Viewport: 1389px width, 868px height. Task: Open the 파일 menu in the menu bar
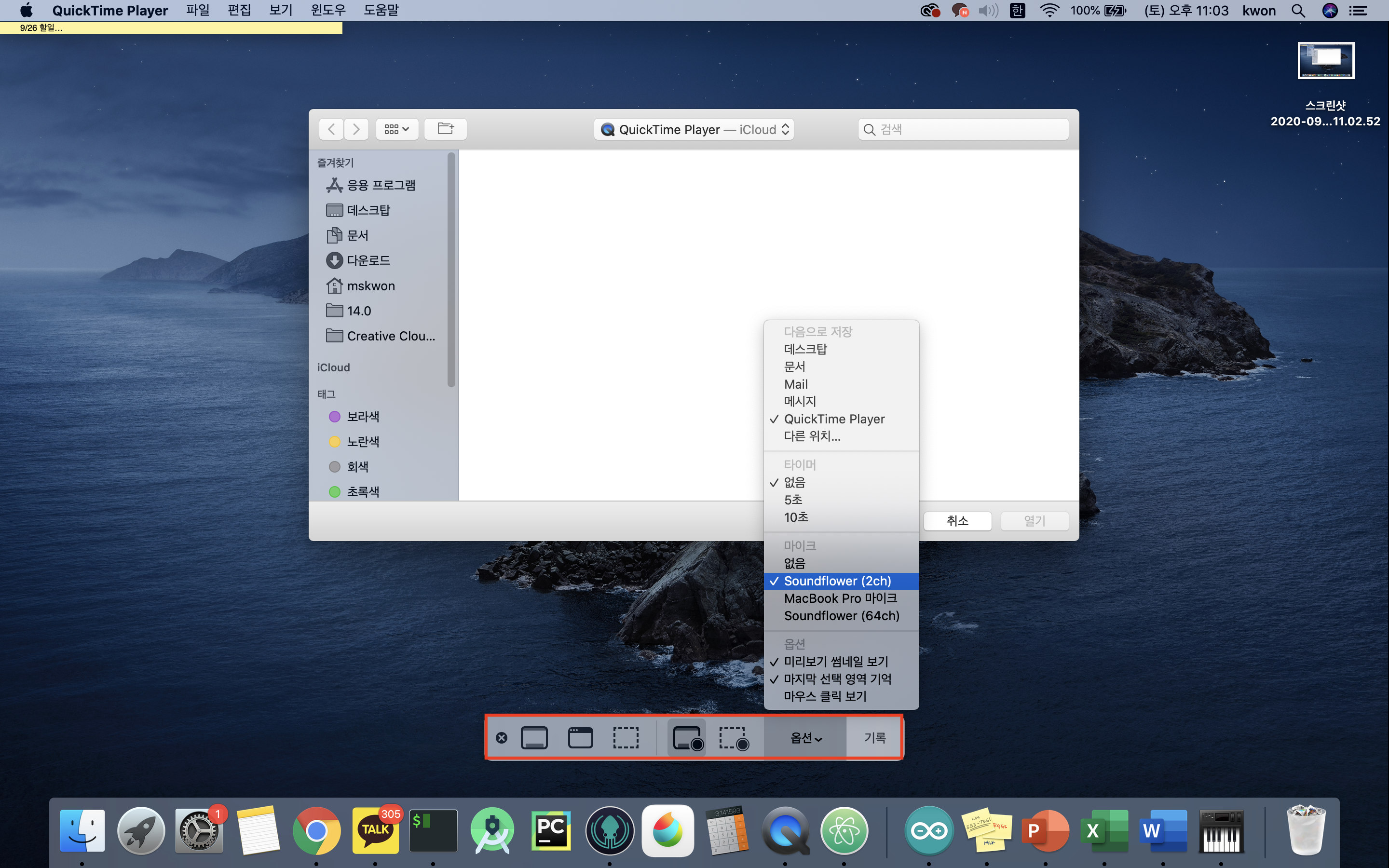click(197, 10)
